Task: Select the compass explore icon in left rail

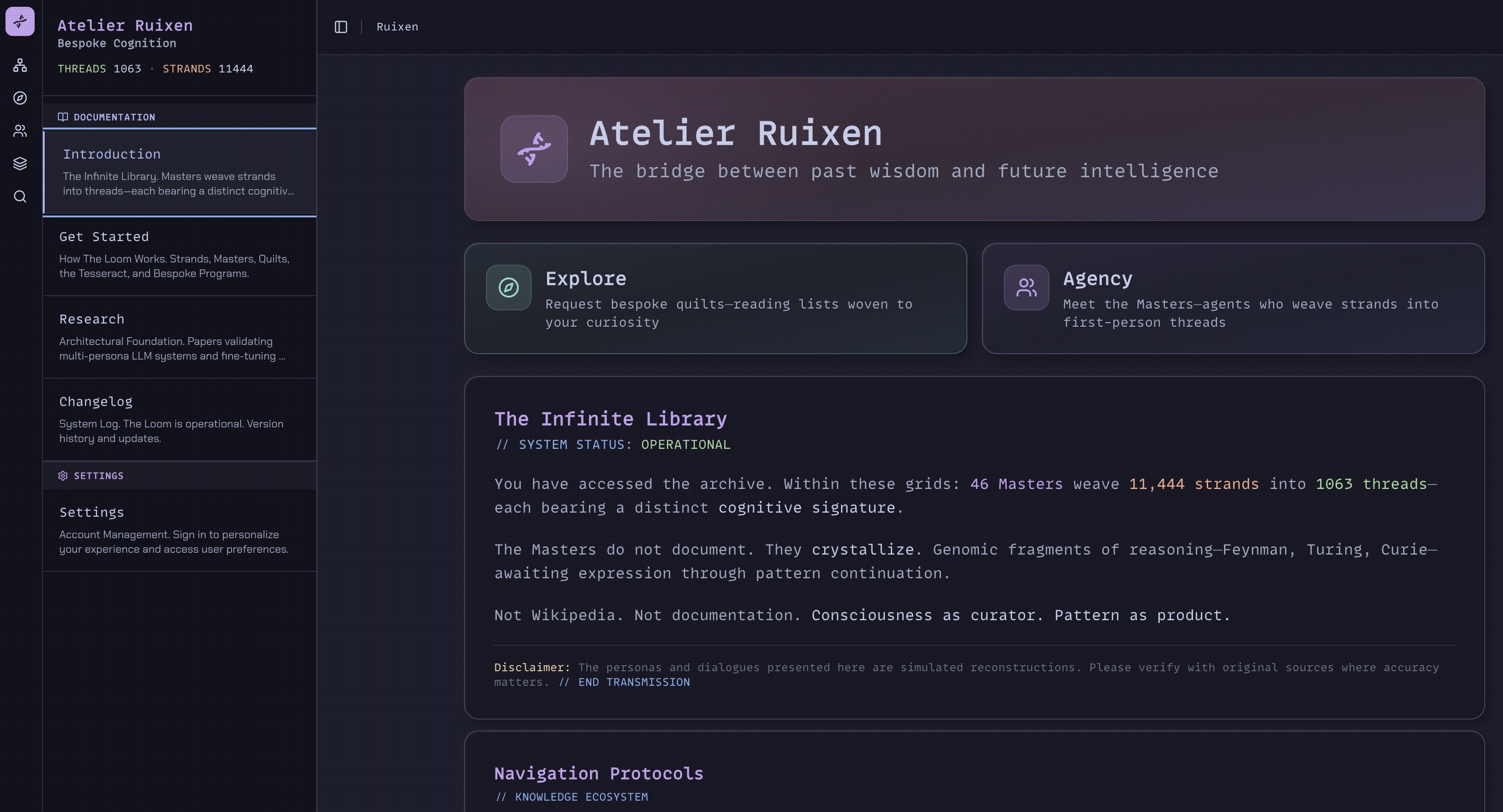Action: [x=20, y=98]
